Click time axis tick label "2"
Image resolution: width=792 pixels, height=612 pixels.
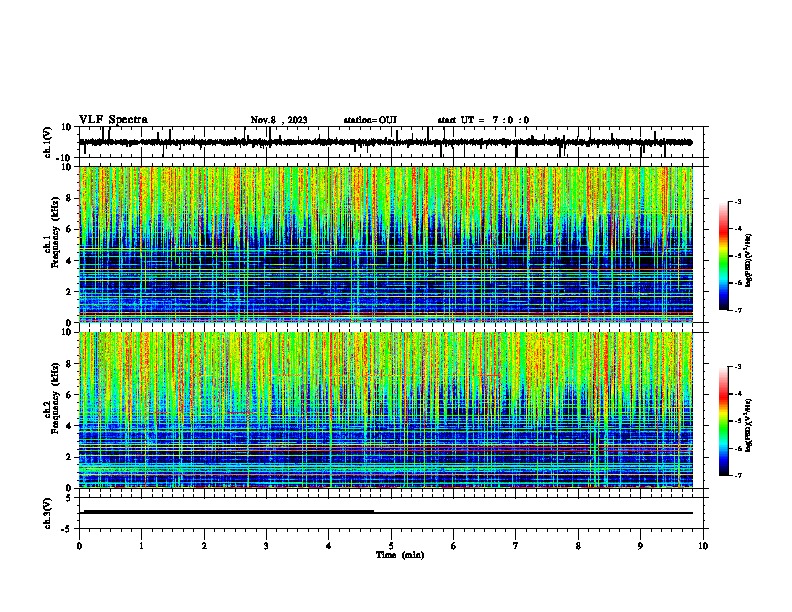tap(204, 546)
